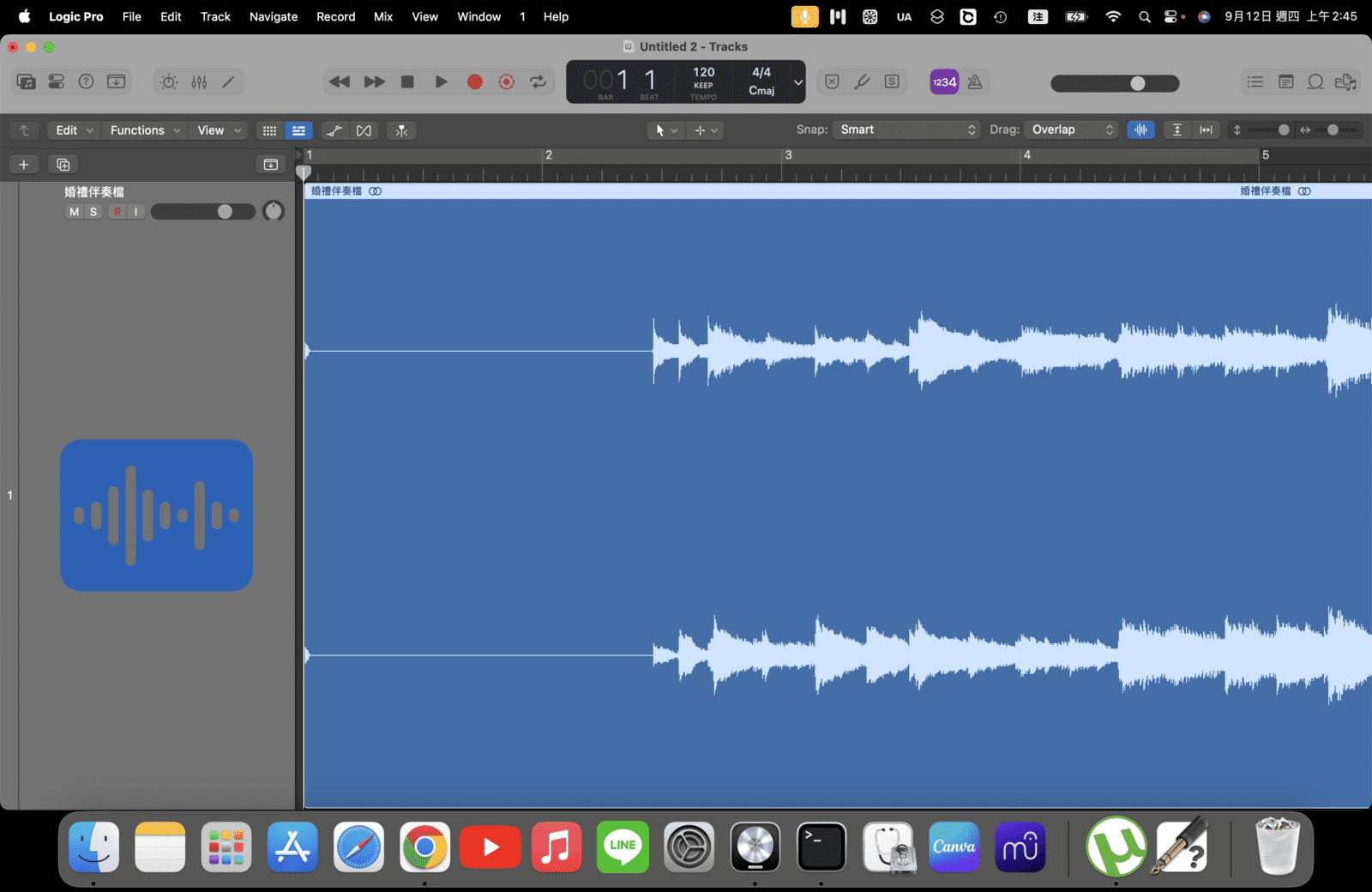Viewport: 1372px width, 892px height.
Task: Open Smart Controls with the dial icon
Action: click(x=169, y=81)
